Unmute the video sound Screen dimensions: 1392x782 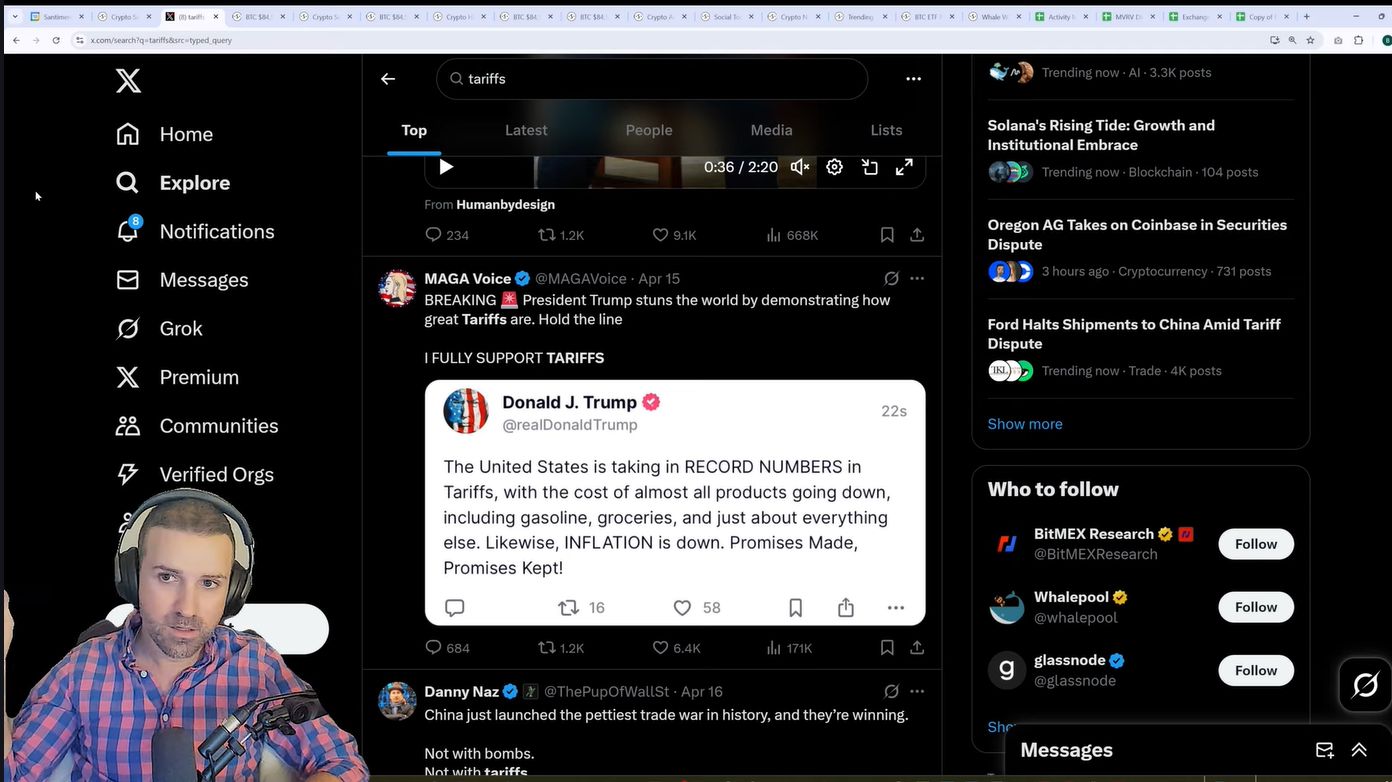click(800, 167)
